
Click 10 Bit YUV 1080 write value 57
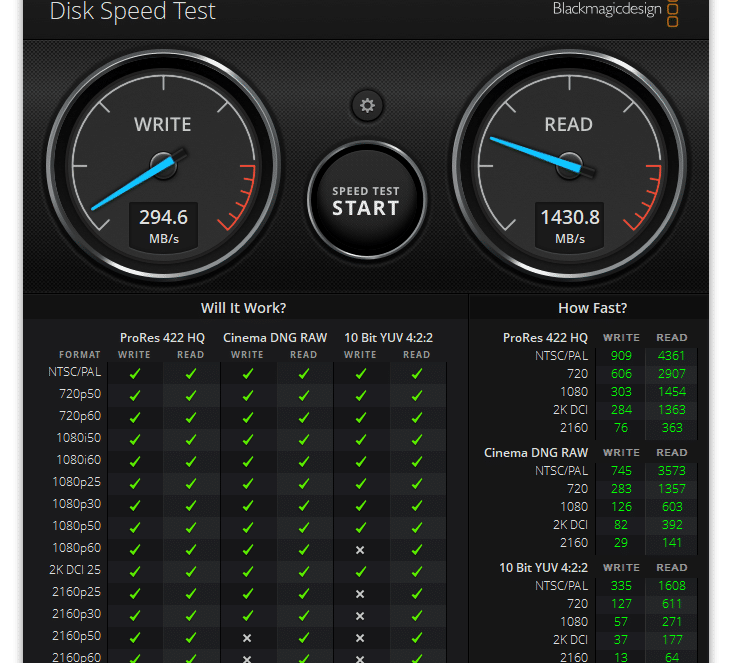(621, 621)
